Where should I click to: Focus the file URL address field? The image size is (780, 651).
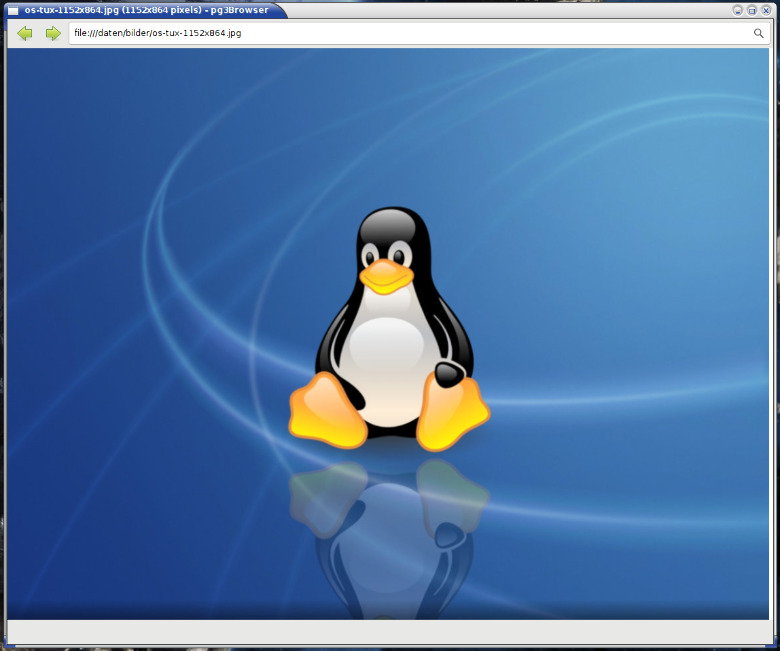(419, 33)
